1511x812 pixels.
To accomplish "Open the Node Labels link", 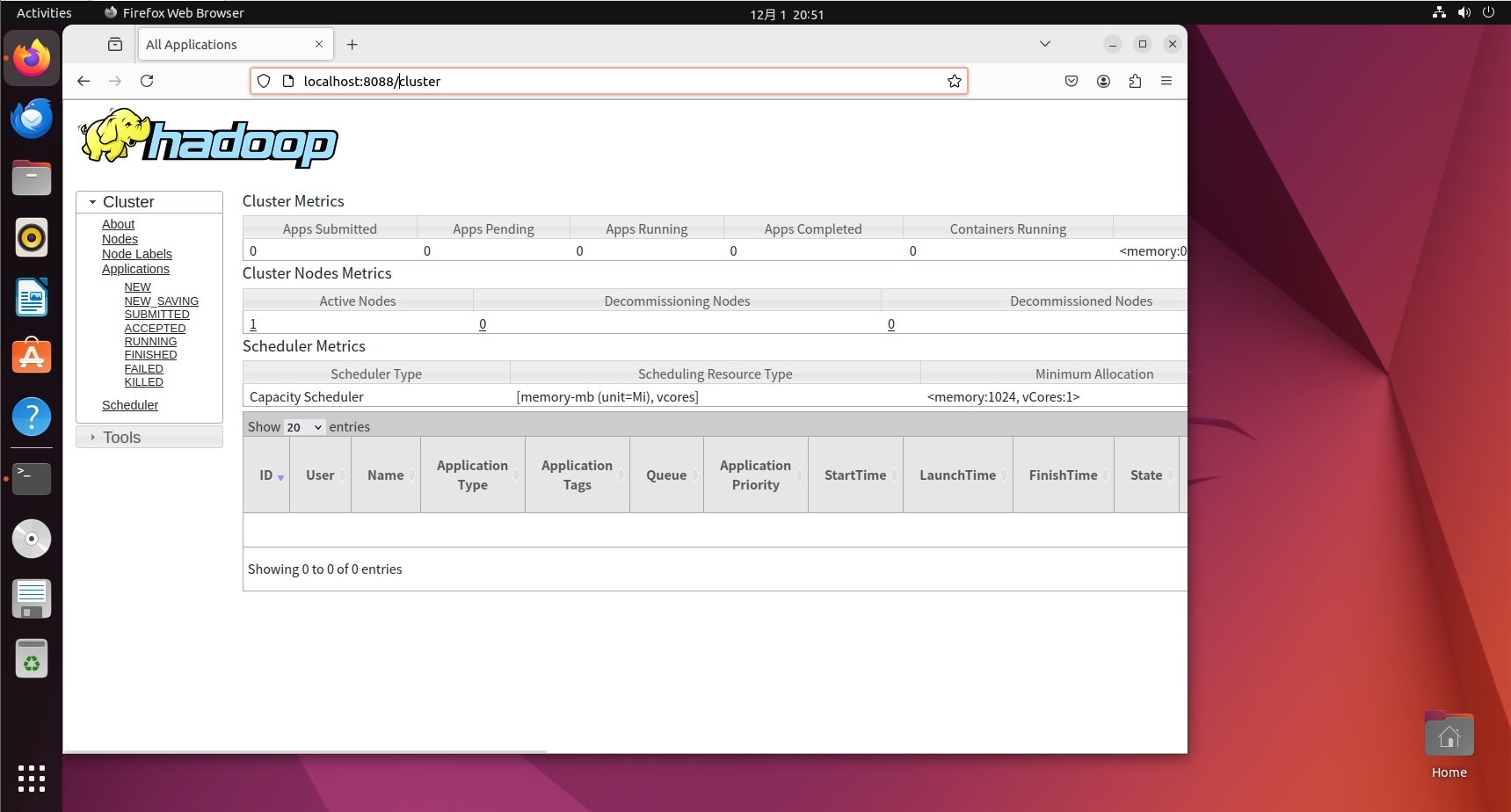I will coord(137,254).
